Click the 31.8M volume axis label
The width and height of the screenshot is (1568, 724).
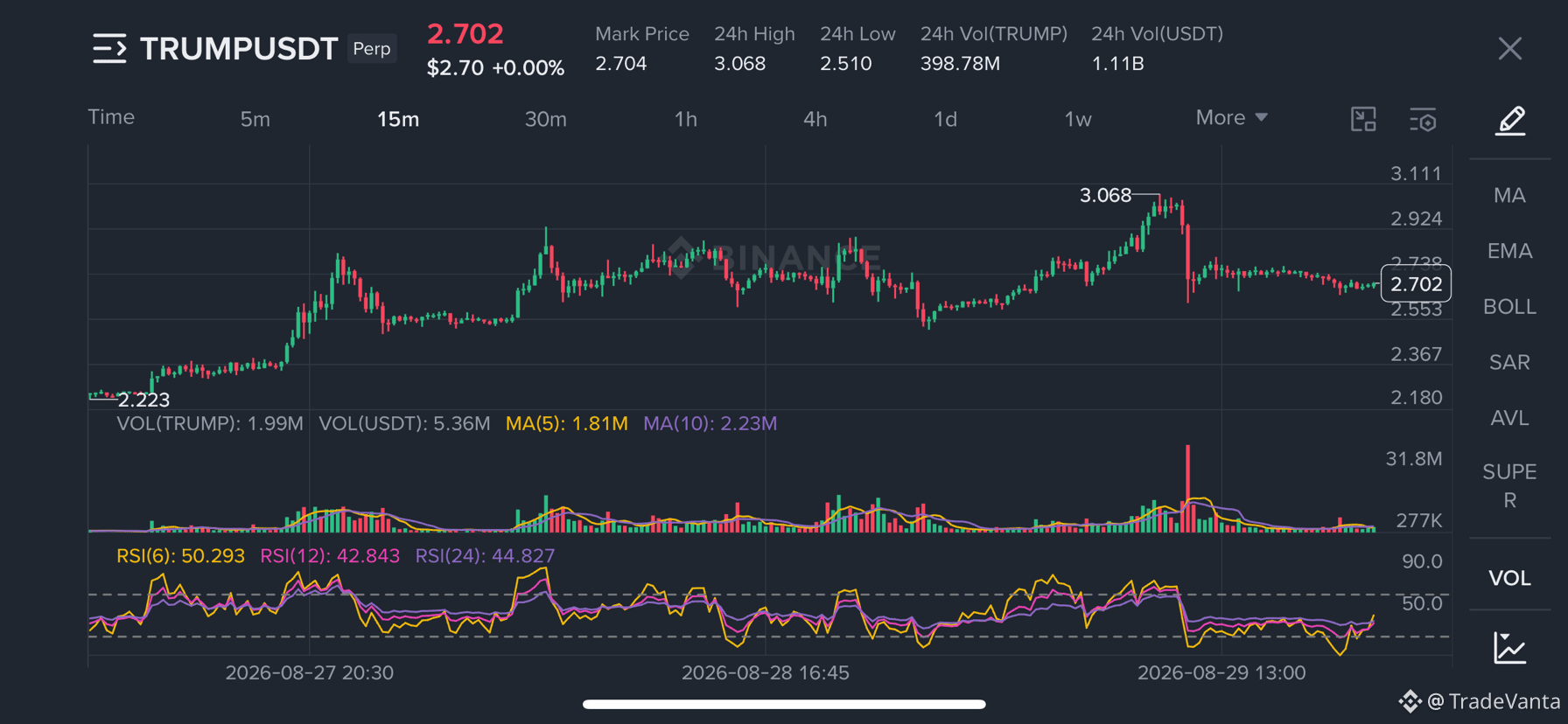(1414, 459)
